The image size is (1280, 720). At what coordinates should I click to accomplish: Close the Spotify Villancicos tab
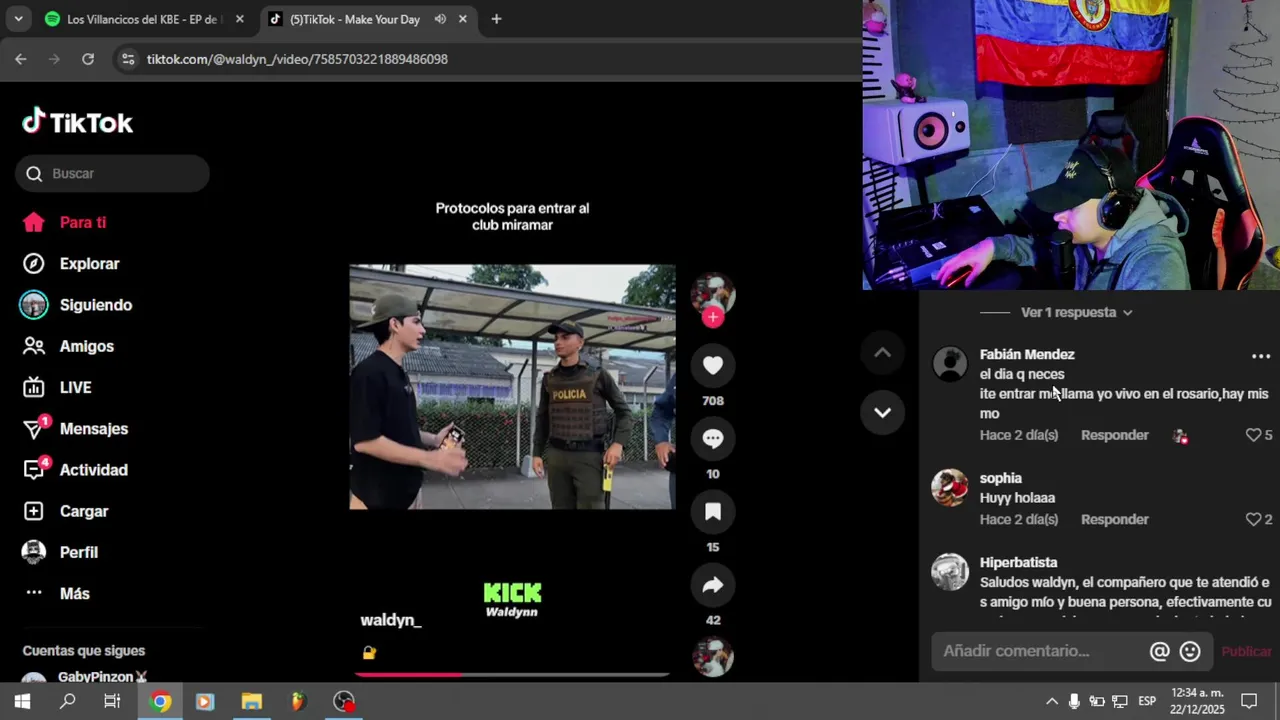(x=239, y=19)
